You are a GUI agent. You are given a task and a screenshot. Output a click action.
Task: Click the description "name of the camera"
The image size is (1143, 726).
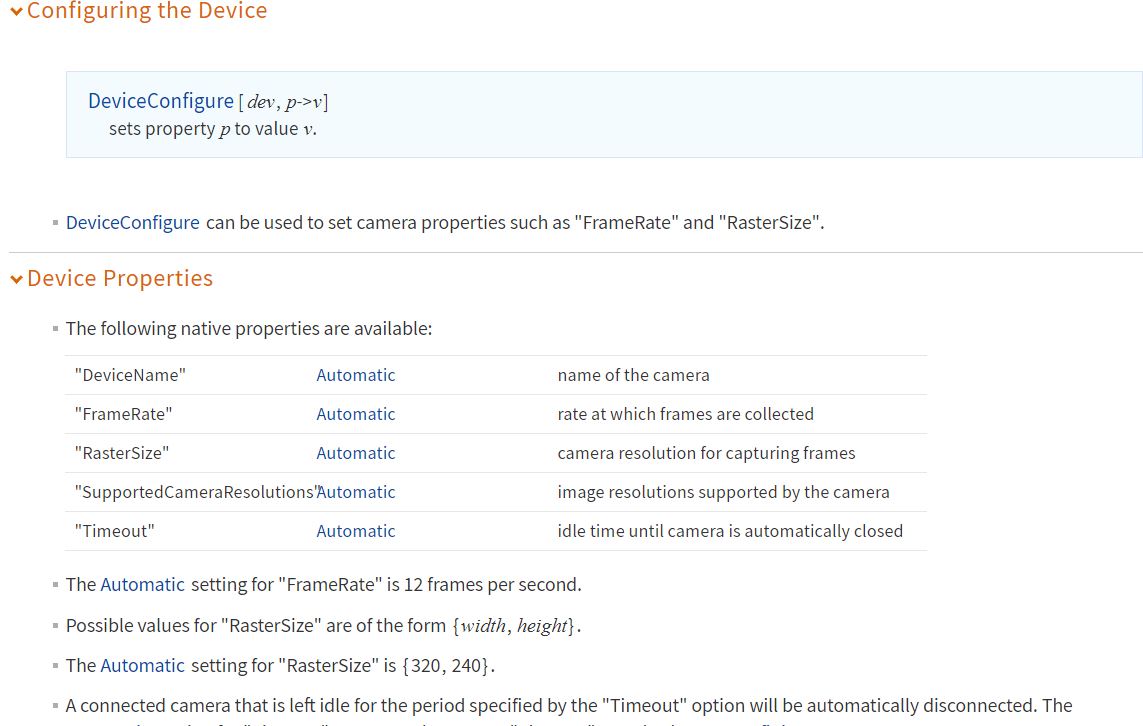633,375
